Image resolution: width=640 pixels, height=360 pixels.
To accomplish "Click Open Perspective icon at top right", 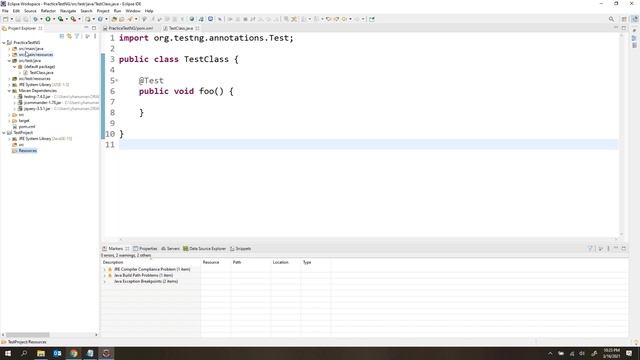I will click(x=624, y=19).
